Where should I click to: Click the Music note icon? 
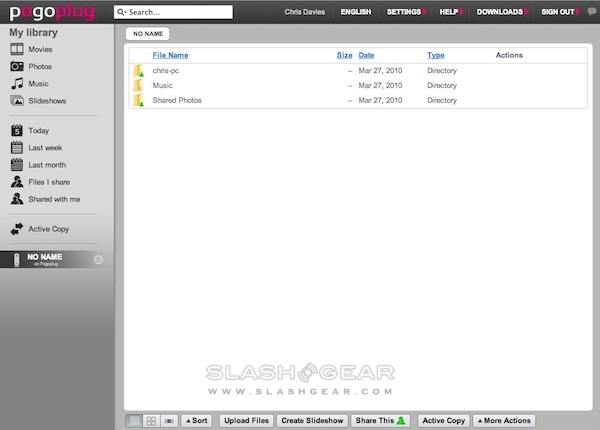point(17,84)
